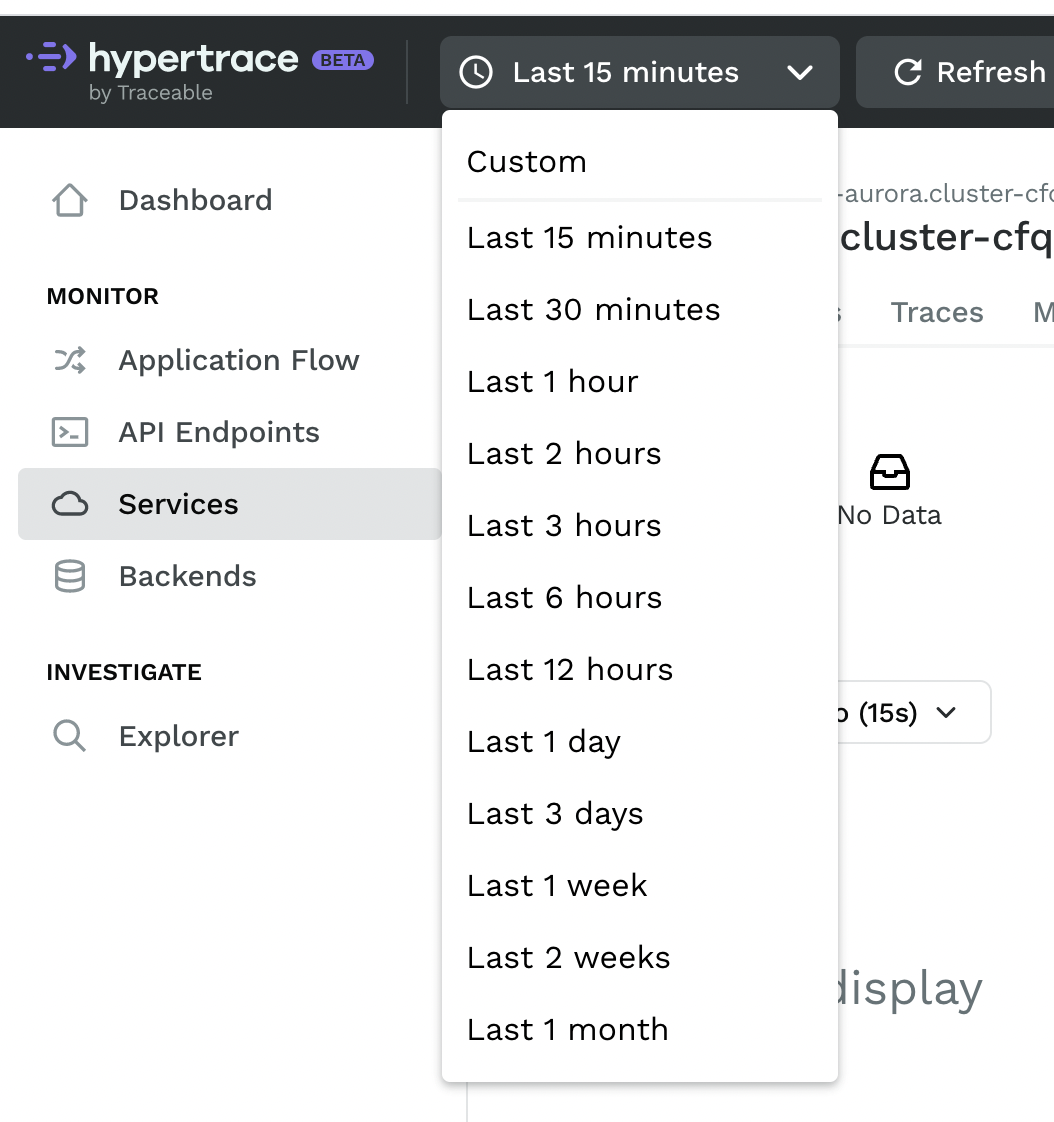The width and height of the screenshot is (1054, 1122).
Task: Select Last 30 minutes option
Action: coord(593,310)
